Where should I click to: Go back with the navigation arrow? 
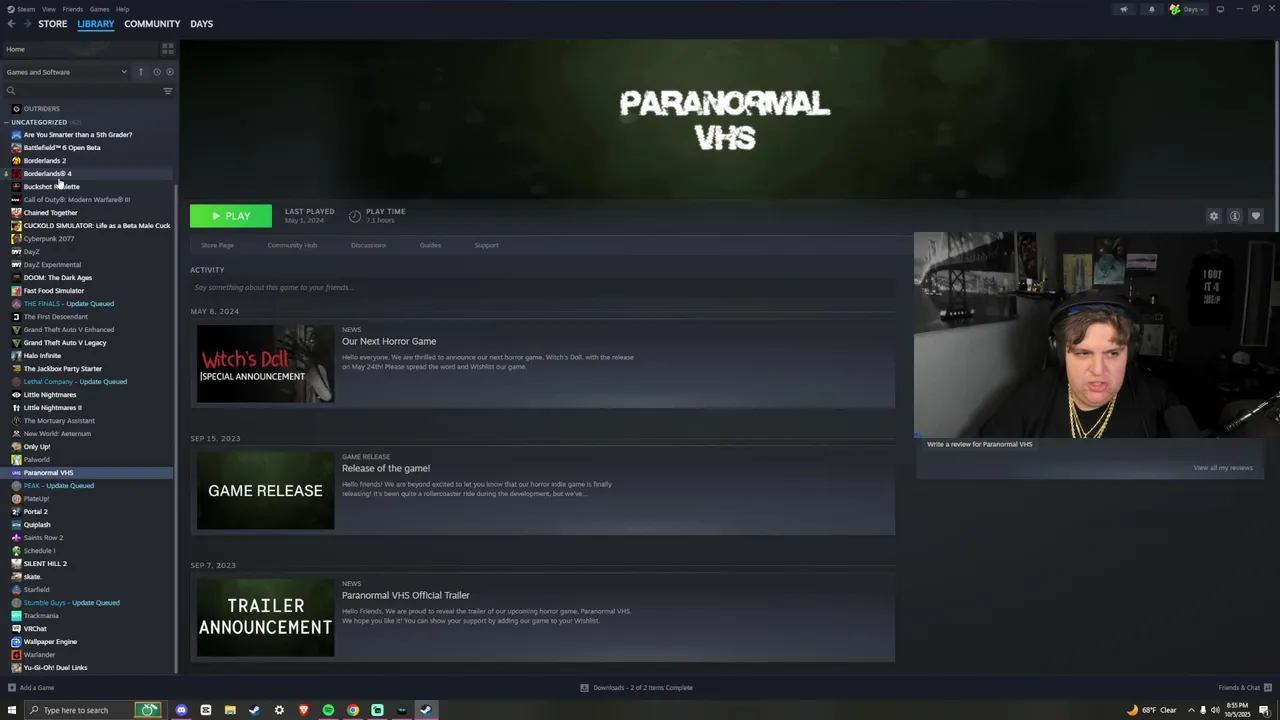pyautogui.click(x=11, y=24)
